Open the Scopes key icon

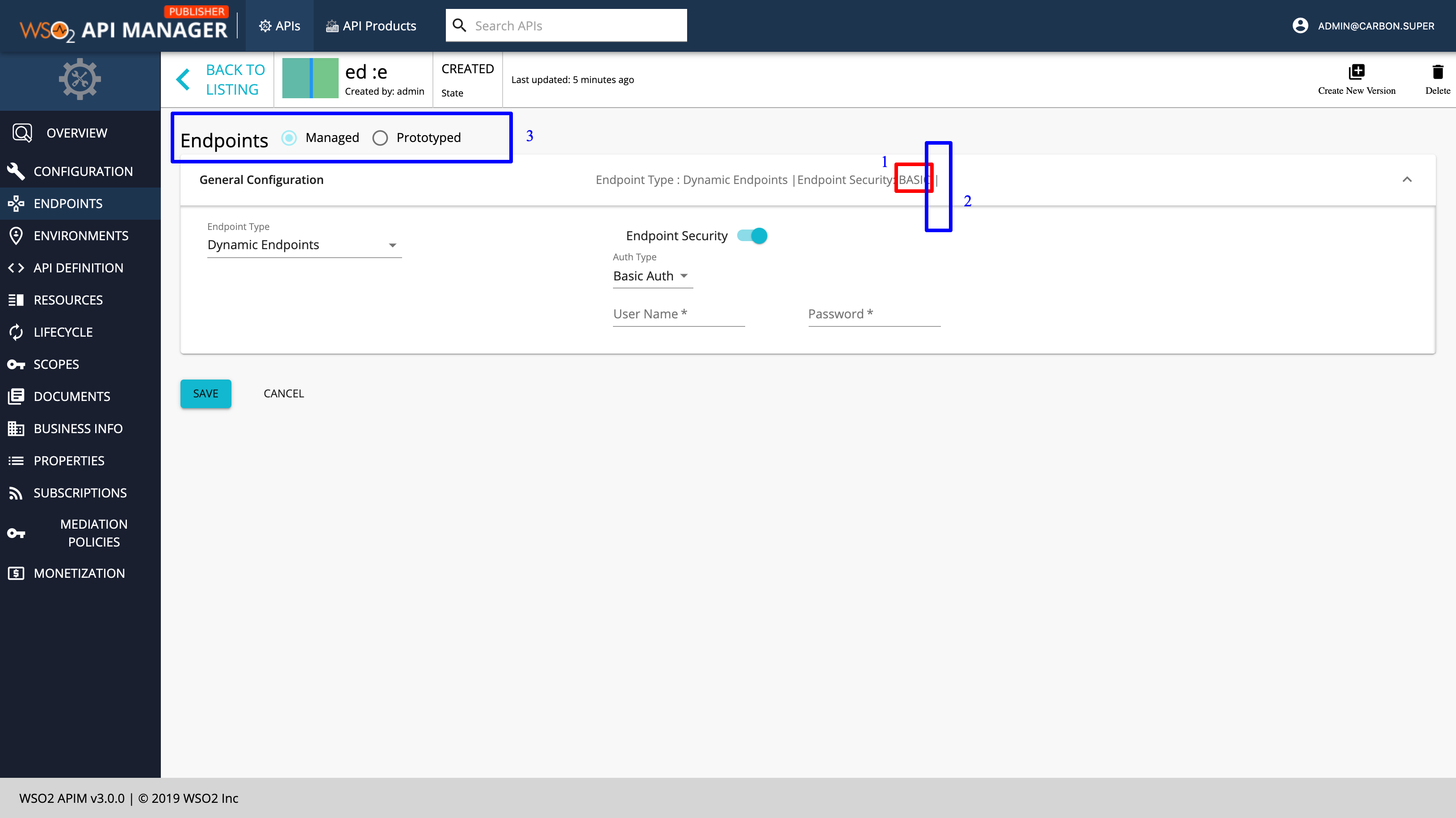(16, 364)
